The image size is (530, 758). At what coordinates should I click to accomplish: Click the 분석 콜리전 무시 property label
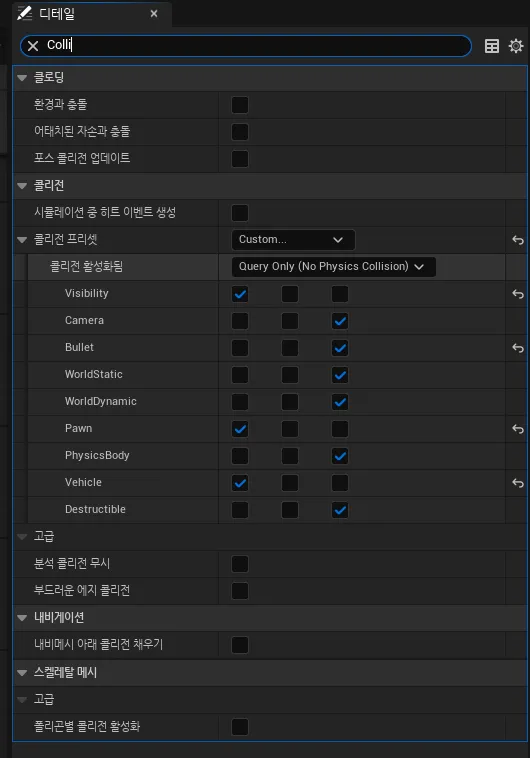[72, 564]
